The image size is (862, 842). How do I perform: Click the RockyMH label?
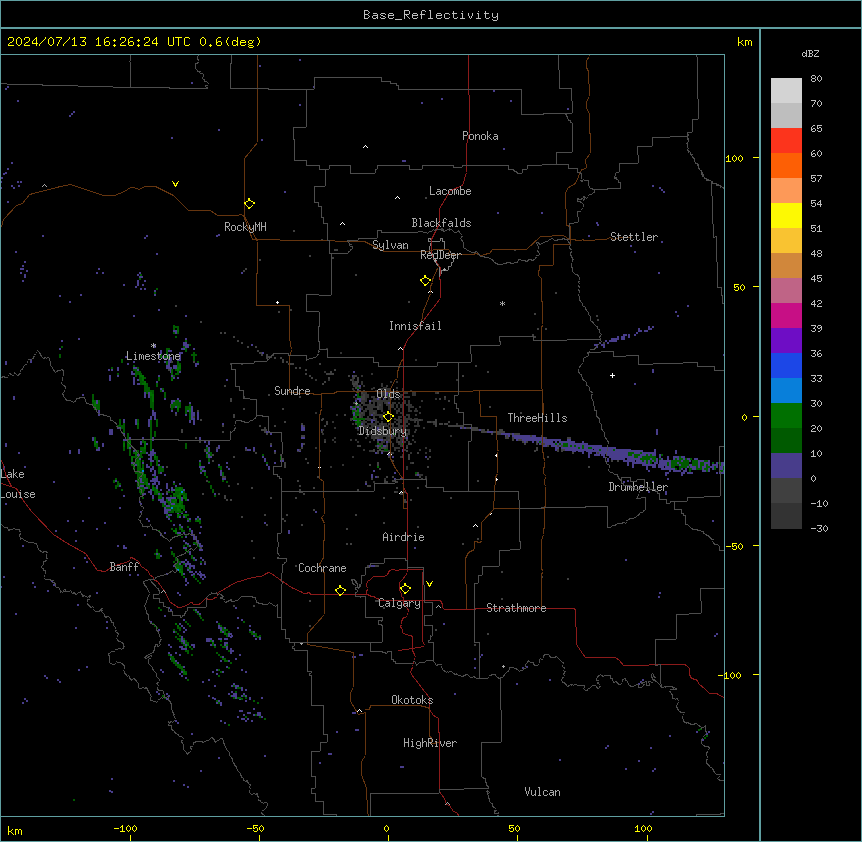245,227
